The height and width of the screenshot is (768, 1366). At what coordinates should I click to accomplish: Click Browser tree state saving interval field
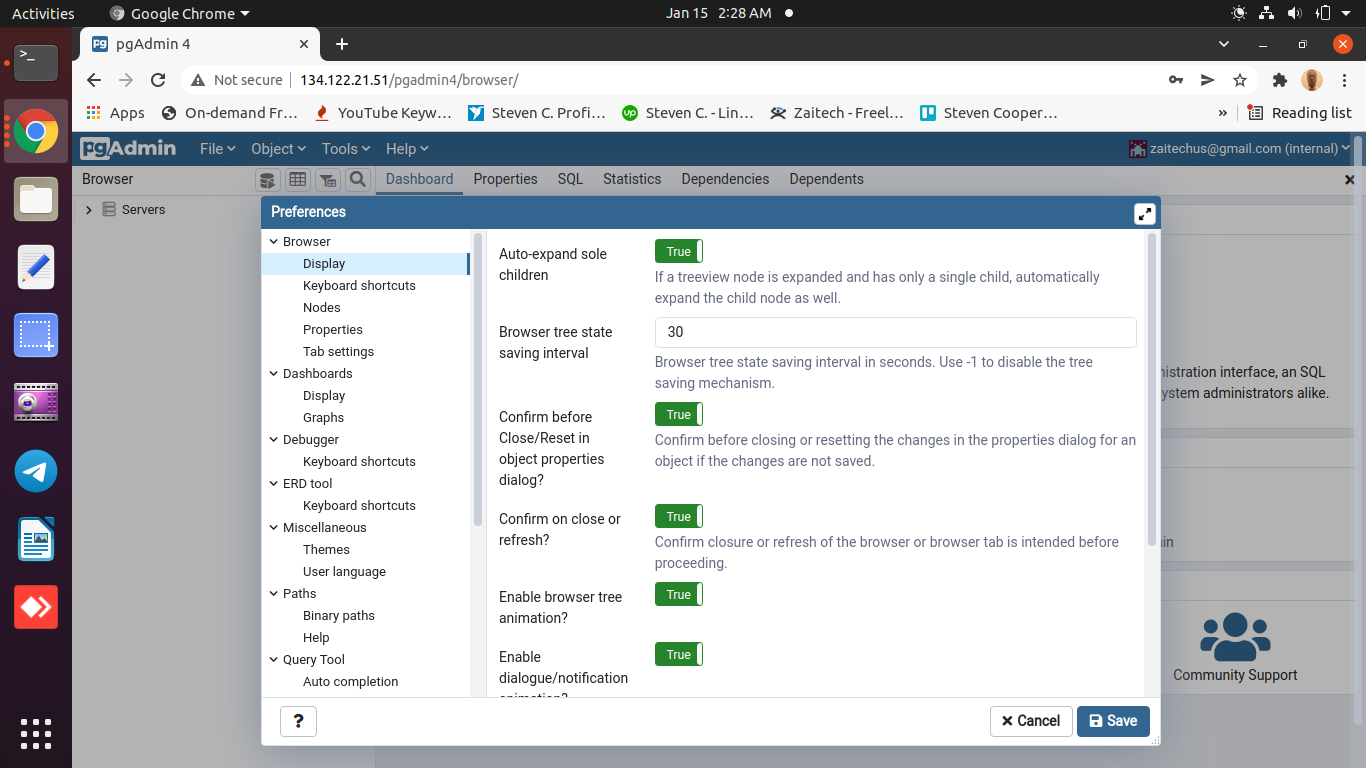895,332
